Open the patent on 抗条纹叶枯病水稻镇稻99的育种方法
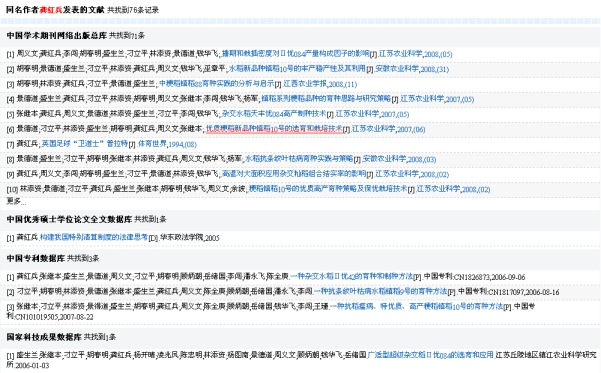 (x=381, y=292)
